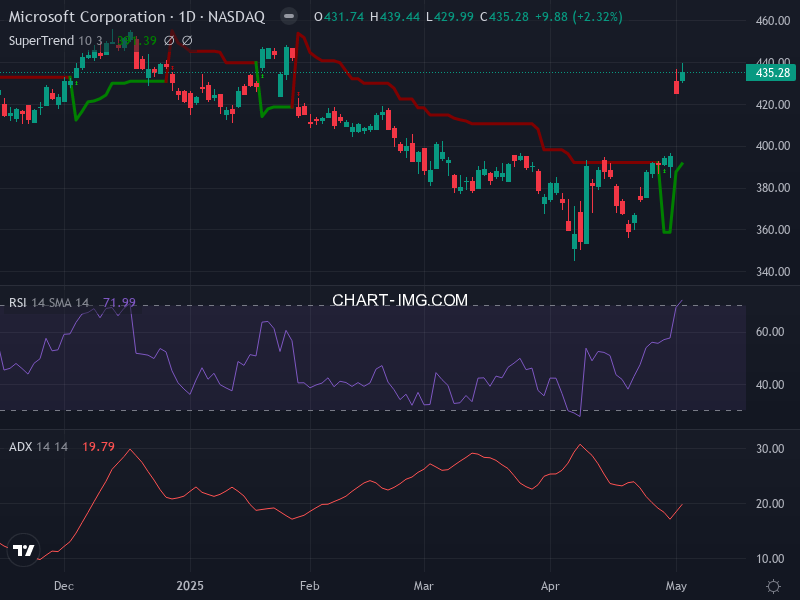Click the green current price tag on the price axis
Image resolution: width=800 pixels, height=600 pixels.
click(772, 72)
